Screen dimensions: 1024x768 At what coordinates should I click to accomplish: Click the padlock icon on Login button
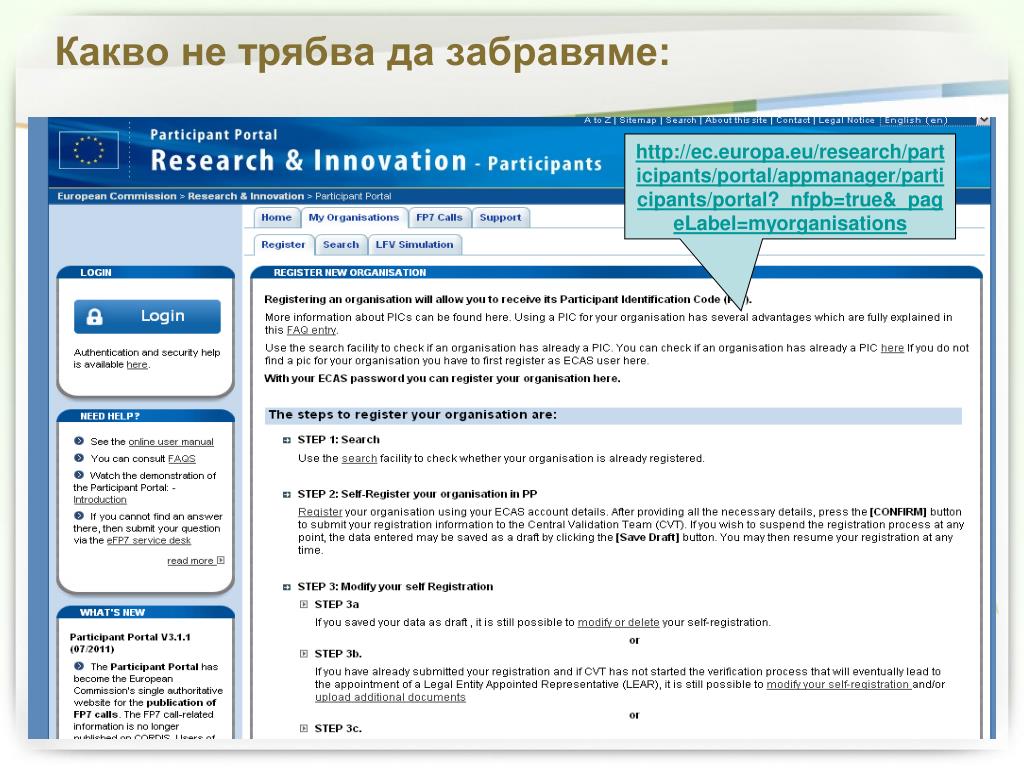(95, 317)
